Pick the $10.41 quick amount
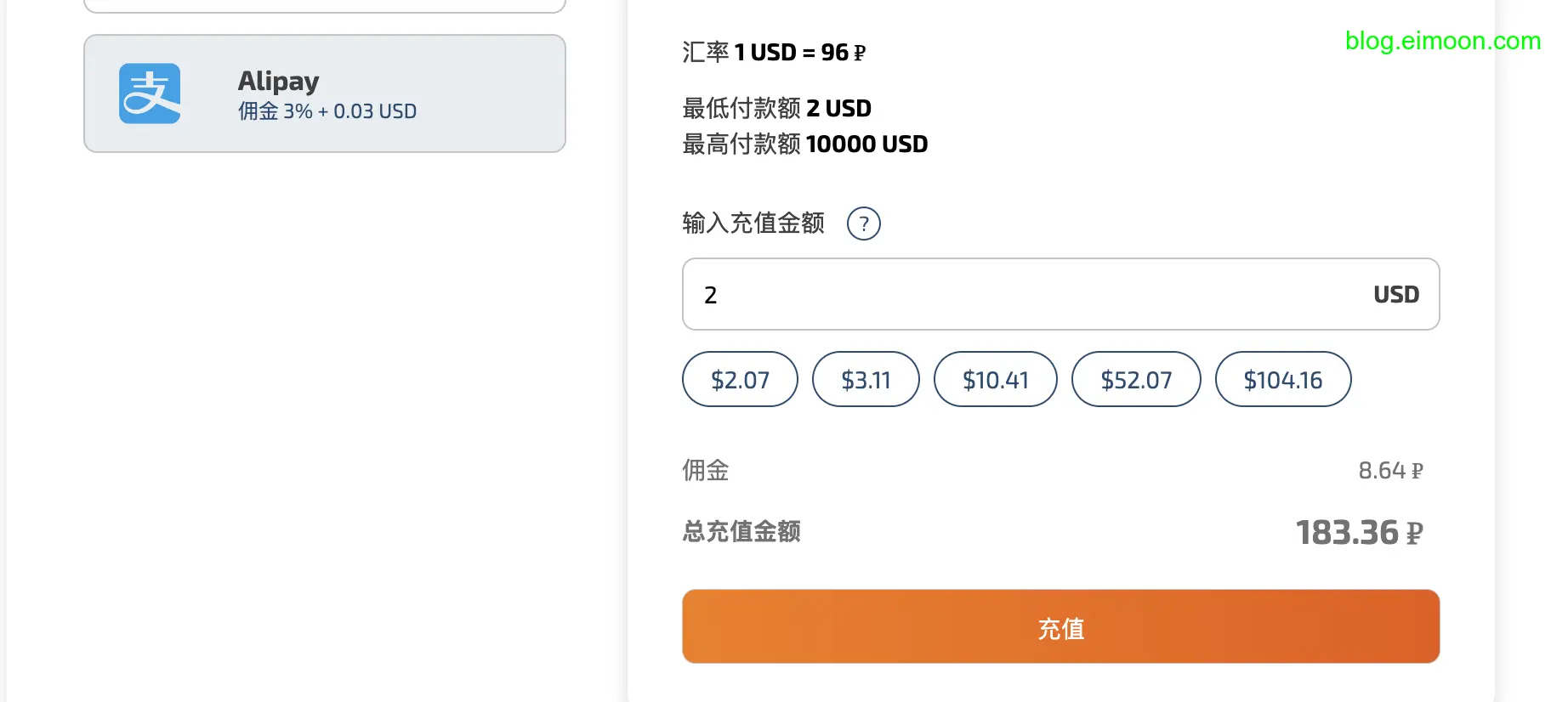Screen dimensions: 1568x702 [x=995, y=379]
